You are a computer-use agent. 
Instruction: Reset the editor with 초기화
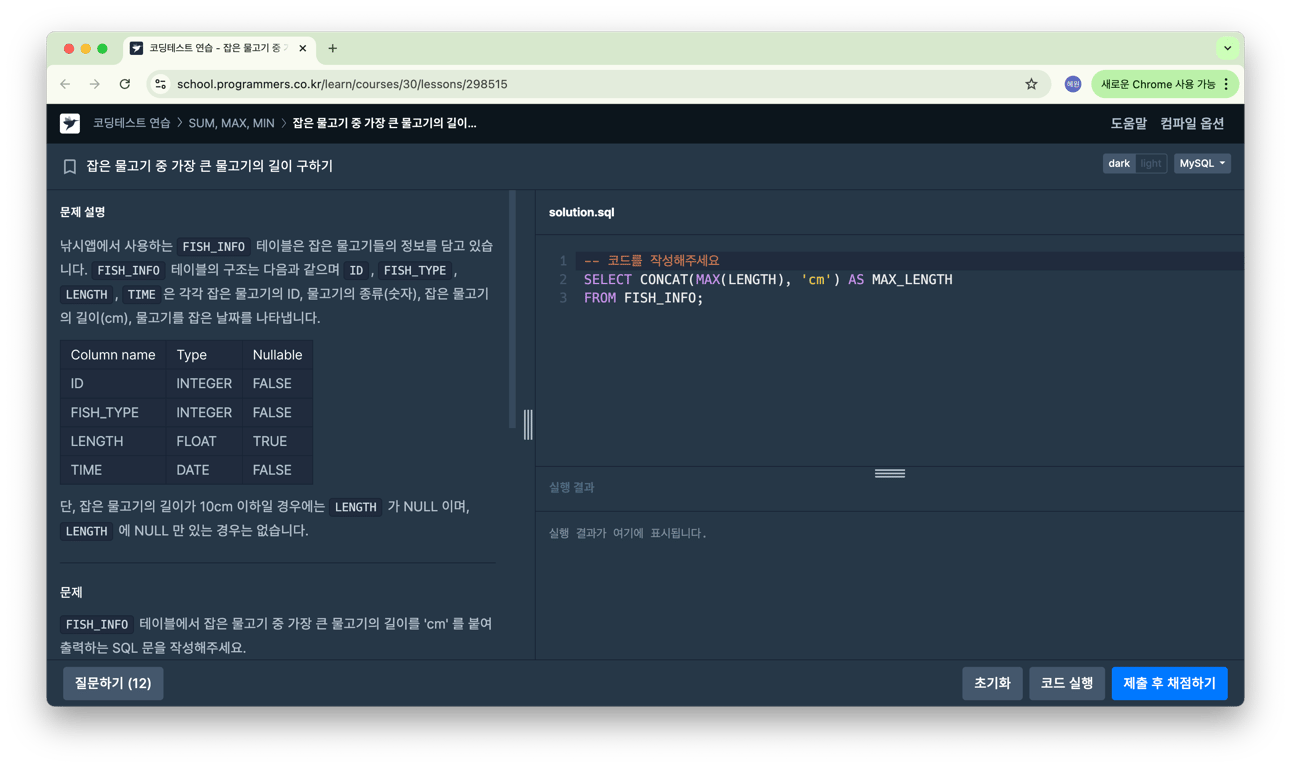click(x=992, y=683)
